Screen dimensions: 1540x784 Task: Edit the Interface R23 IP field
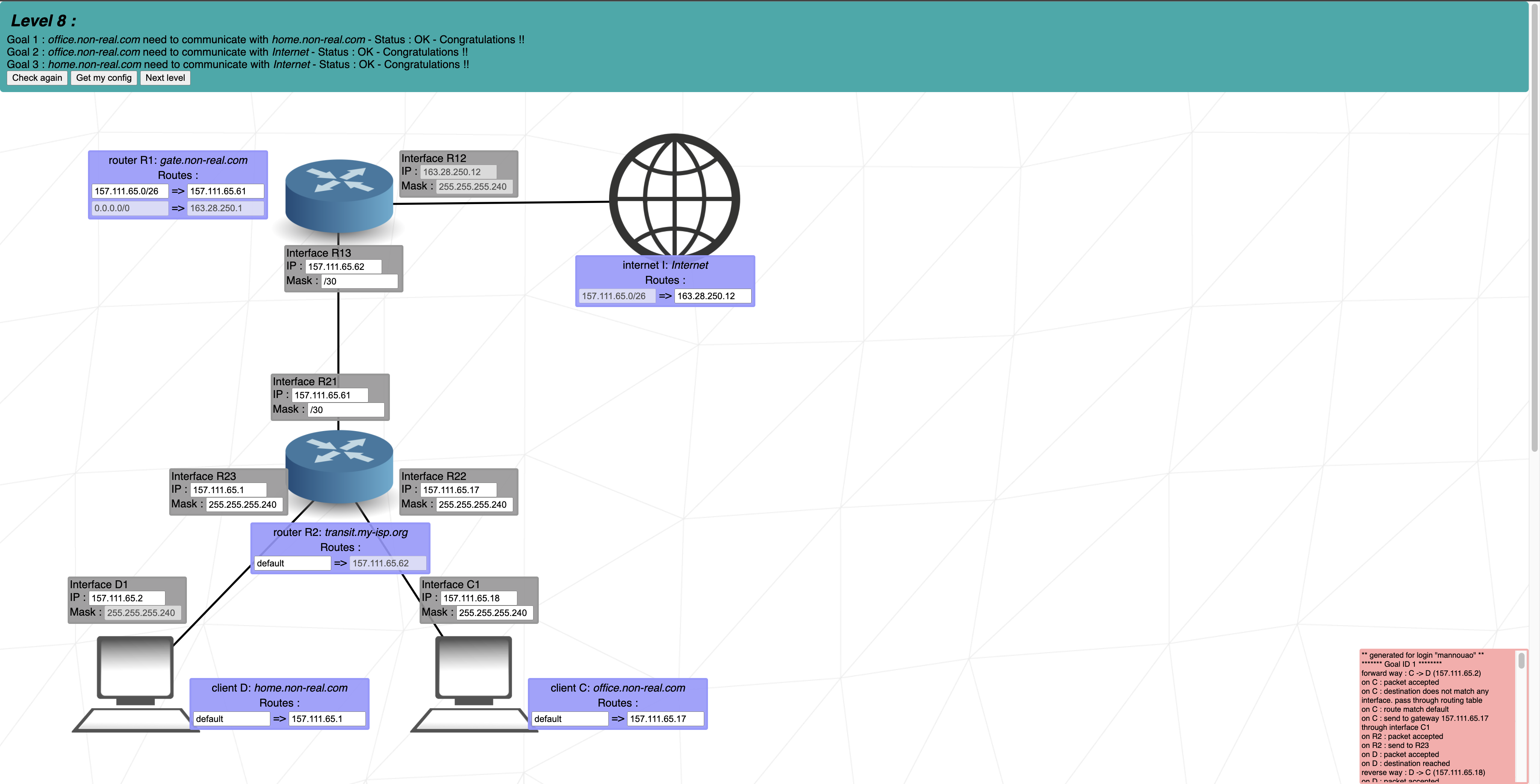point(228,490)
